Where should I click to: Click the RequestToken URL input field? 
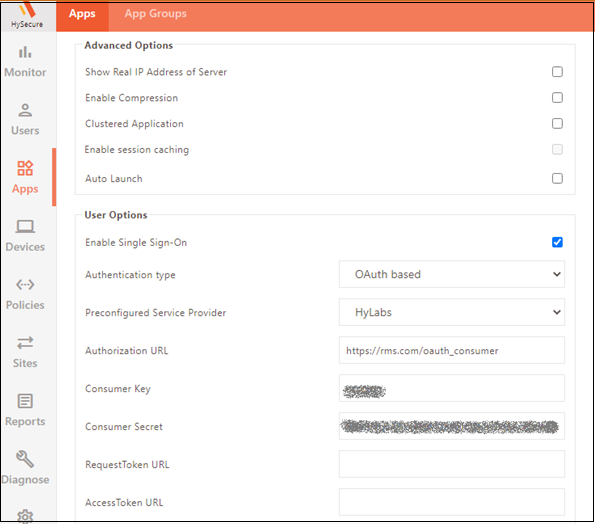452,464
